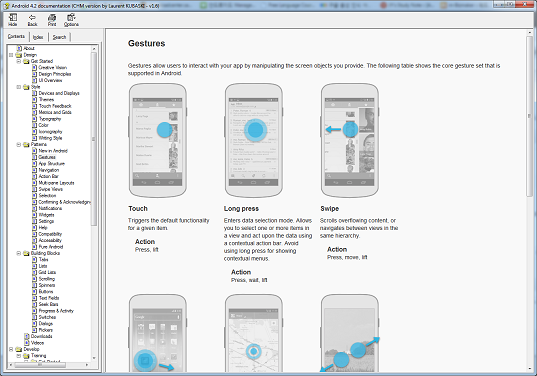
Task: Click the phone illustration showing a map
Action: [x=254, y=333]
